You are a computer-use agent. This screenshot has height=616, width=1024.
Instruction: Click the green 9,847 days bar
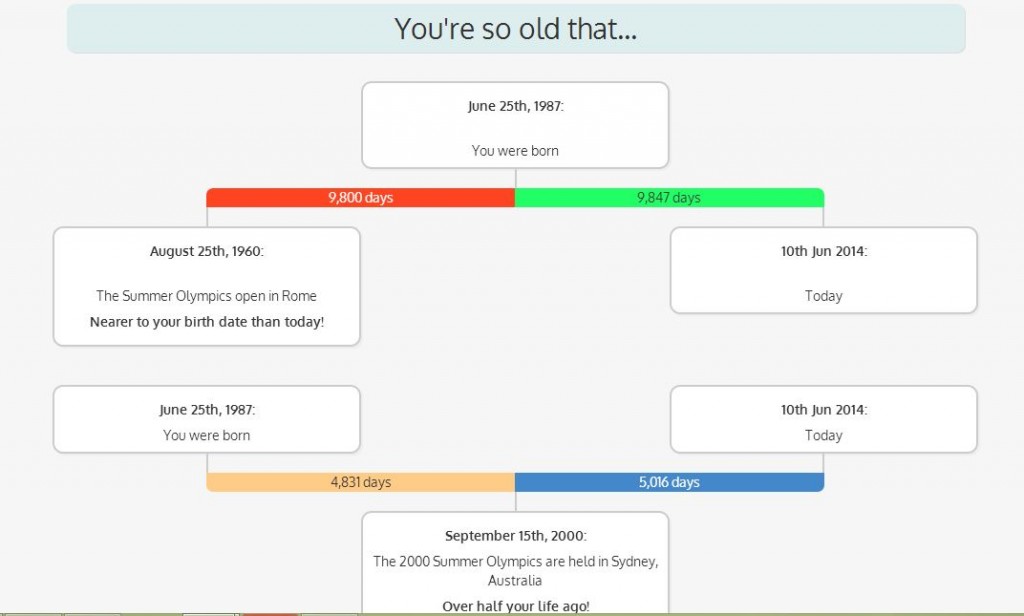pos(669,198)
